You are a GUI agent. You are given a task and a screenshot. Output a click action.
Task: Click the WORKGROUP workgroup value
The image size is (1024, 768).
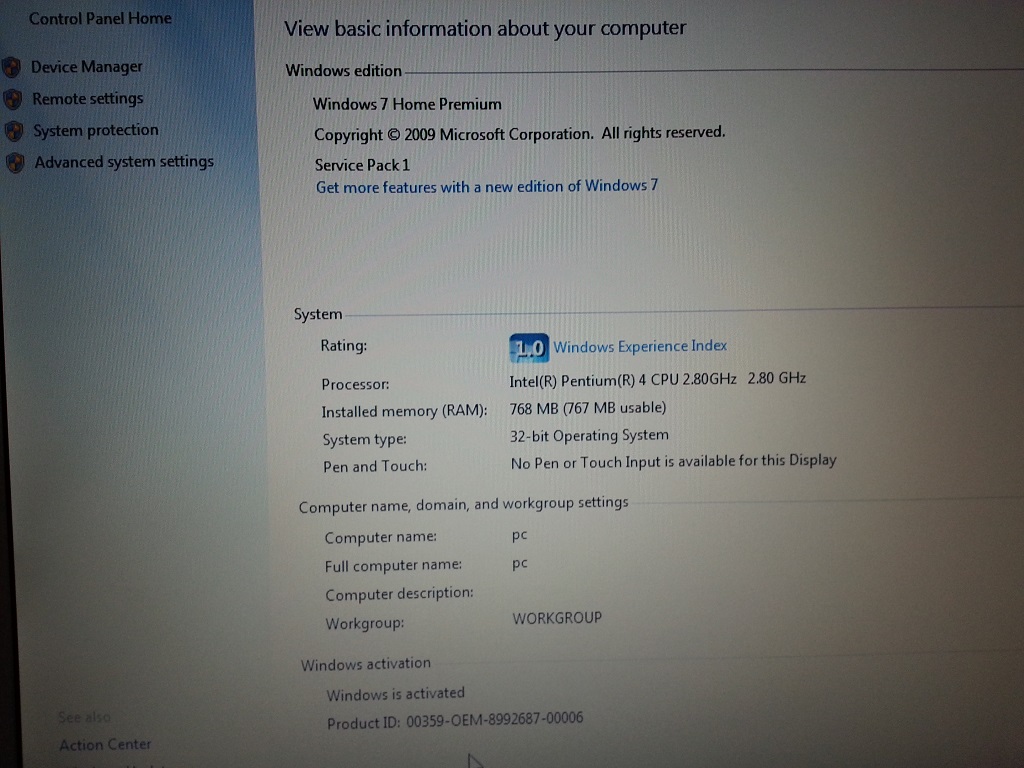(557, 618)
